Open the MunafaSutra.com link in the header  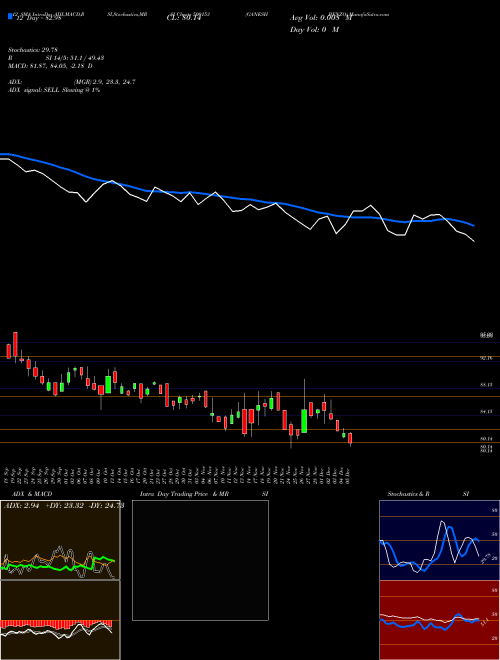coord(372,14)
